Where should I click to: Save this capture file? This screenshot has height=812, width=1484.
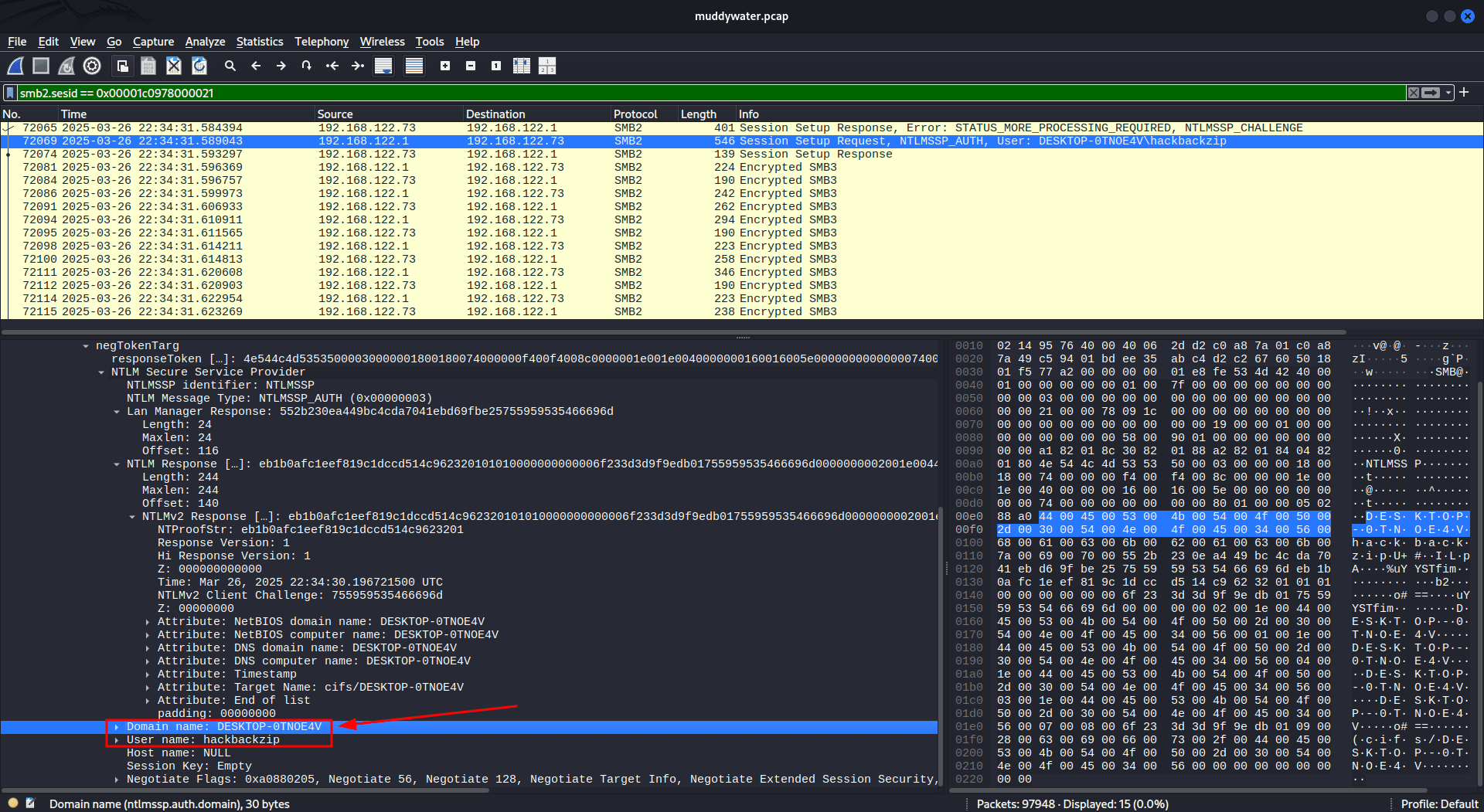[x=148, y=66]
